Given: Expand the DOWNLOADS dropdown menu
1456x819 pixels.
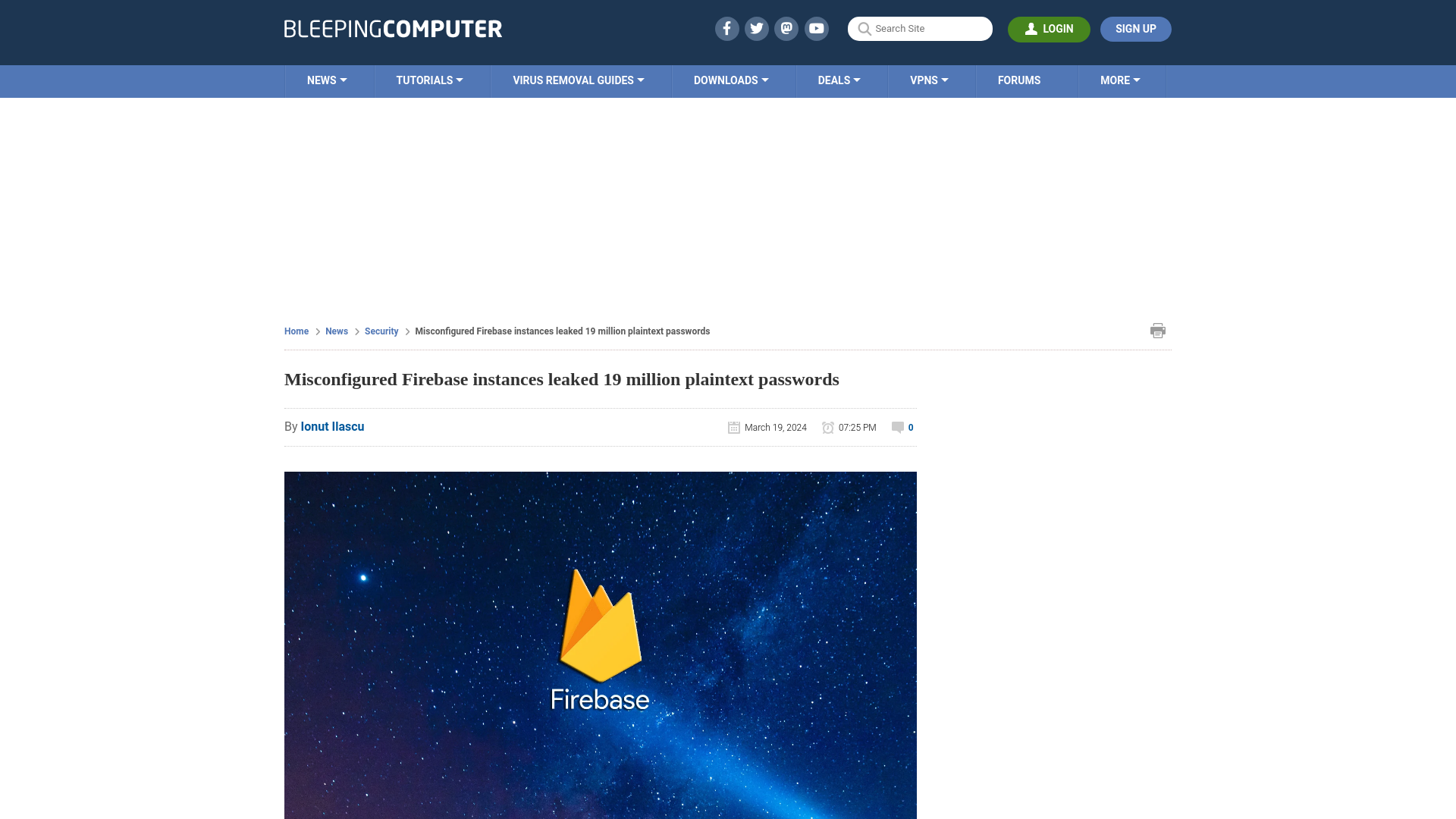Looking at the screenshot, I should click(731, 80).
